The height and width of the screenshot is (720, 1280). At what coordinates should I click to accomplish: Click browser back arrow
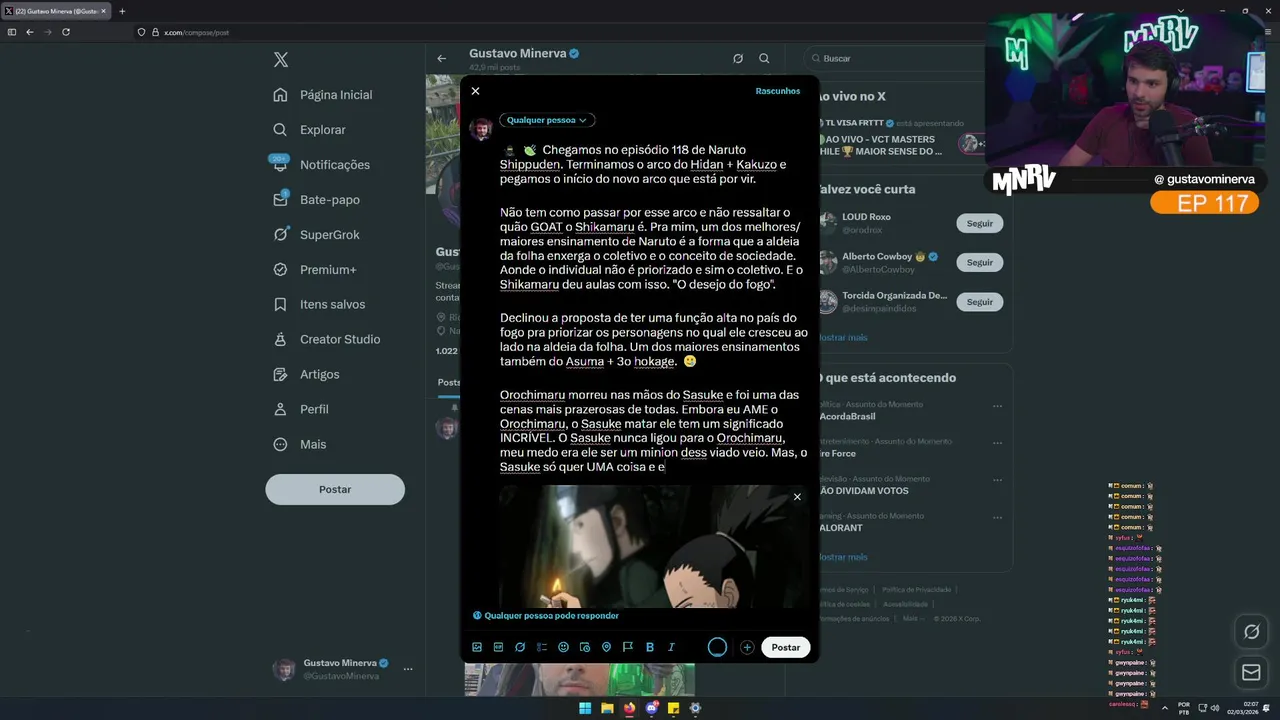point(30,32)
